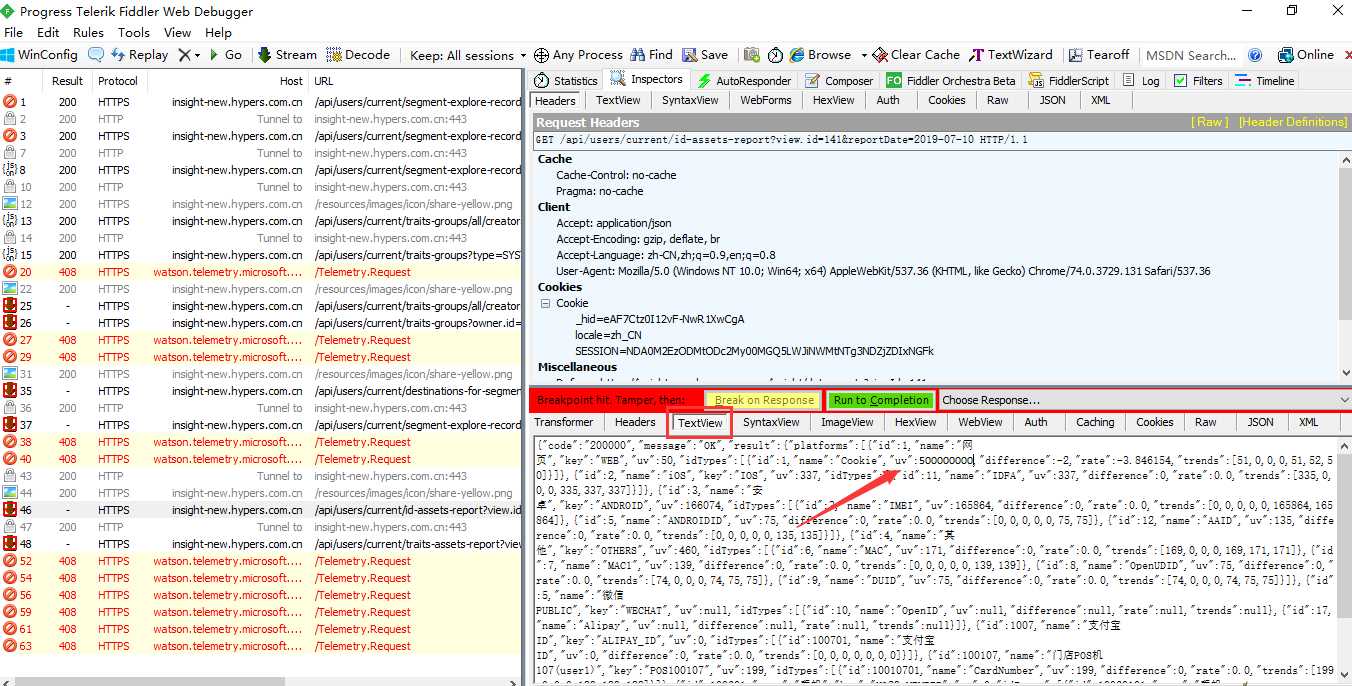Click the camera screenshot icon
Viewport: 1352px width, 686px height.
(751, 55)
